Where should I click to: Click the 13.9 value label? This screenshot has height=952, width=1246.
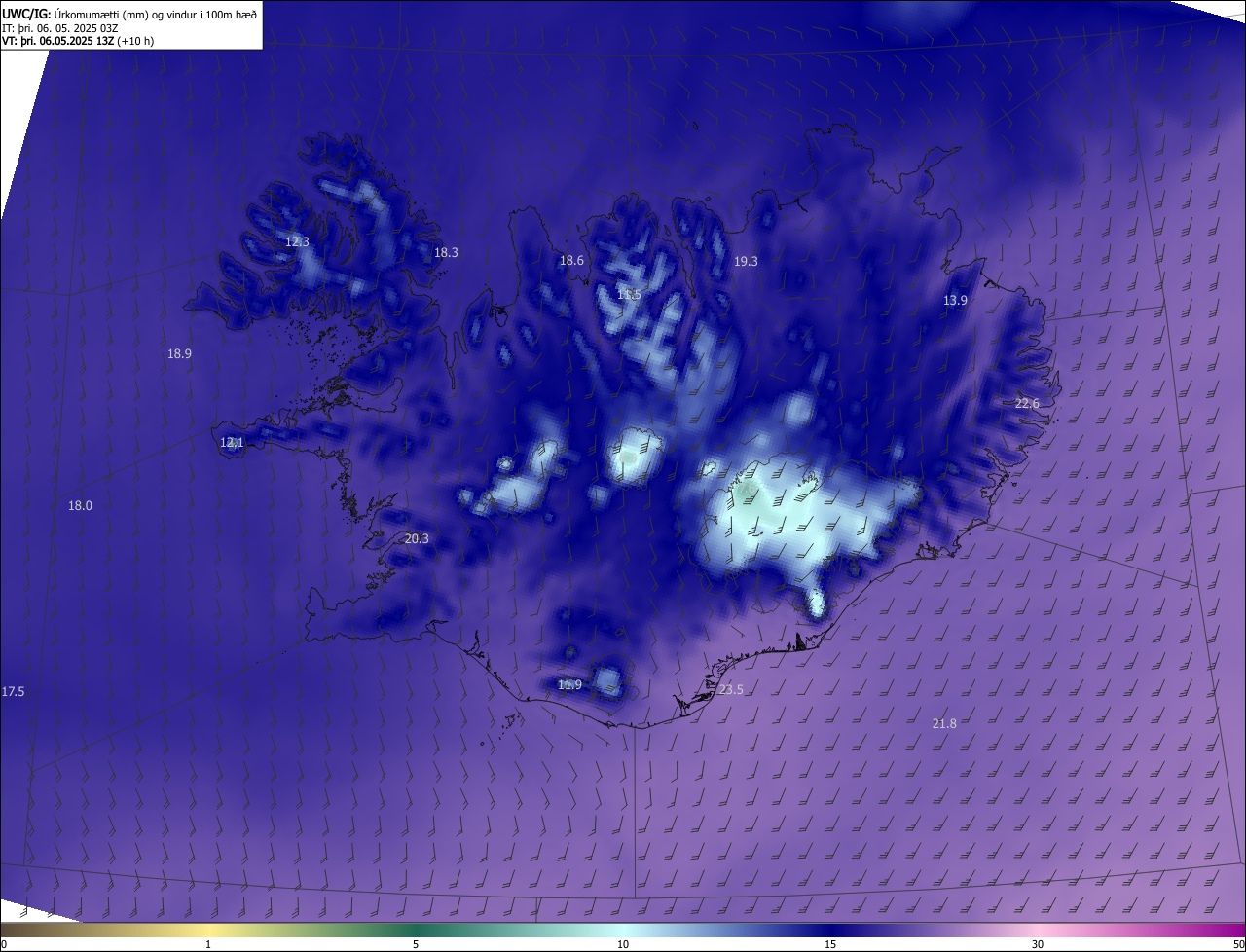click(955, 300)
